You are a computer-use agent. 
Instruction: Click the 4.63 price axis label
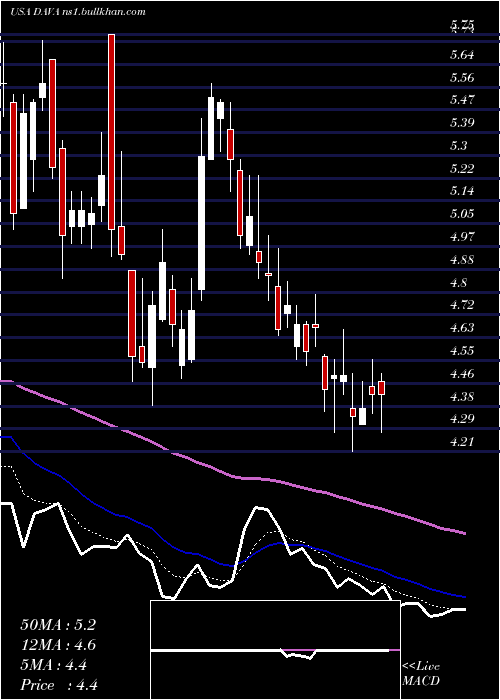[462, 328]
